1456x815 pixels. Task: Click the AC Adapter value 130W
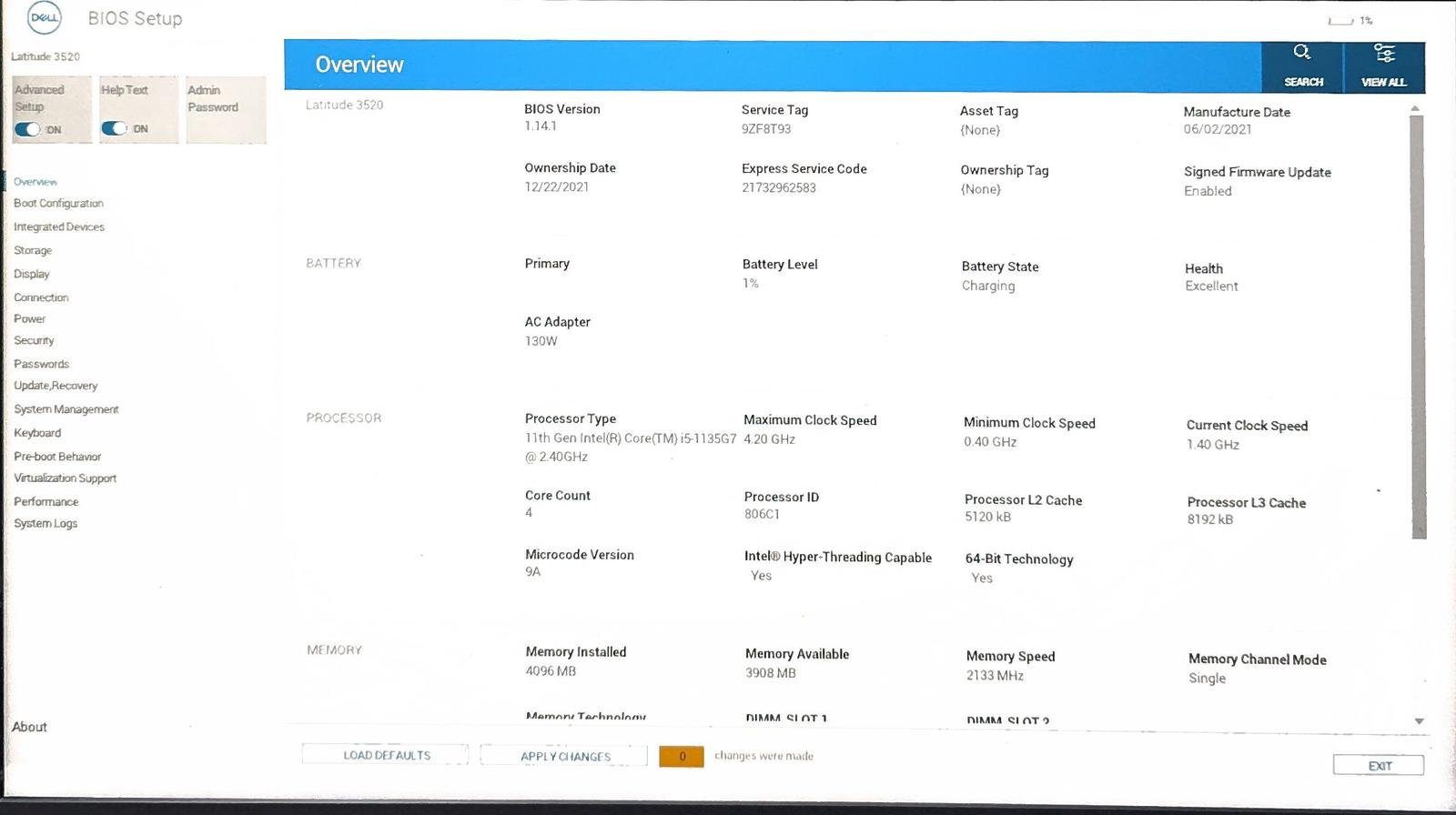coord(541,341)
